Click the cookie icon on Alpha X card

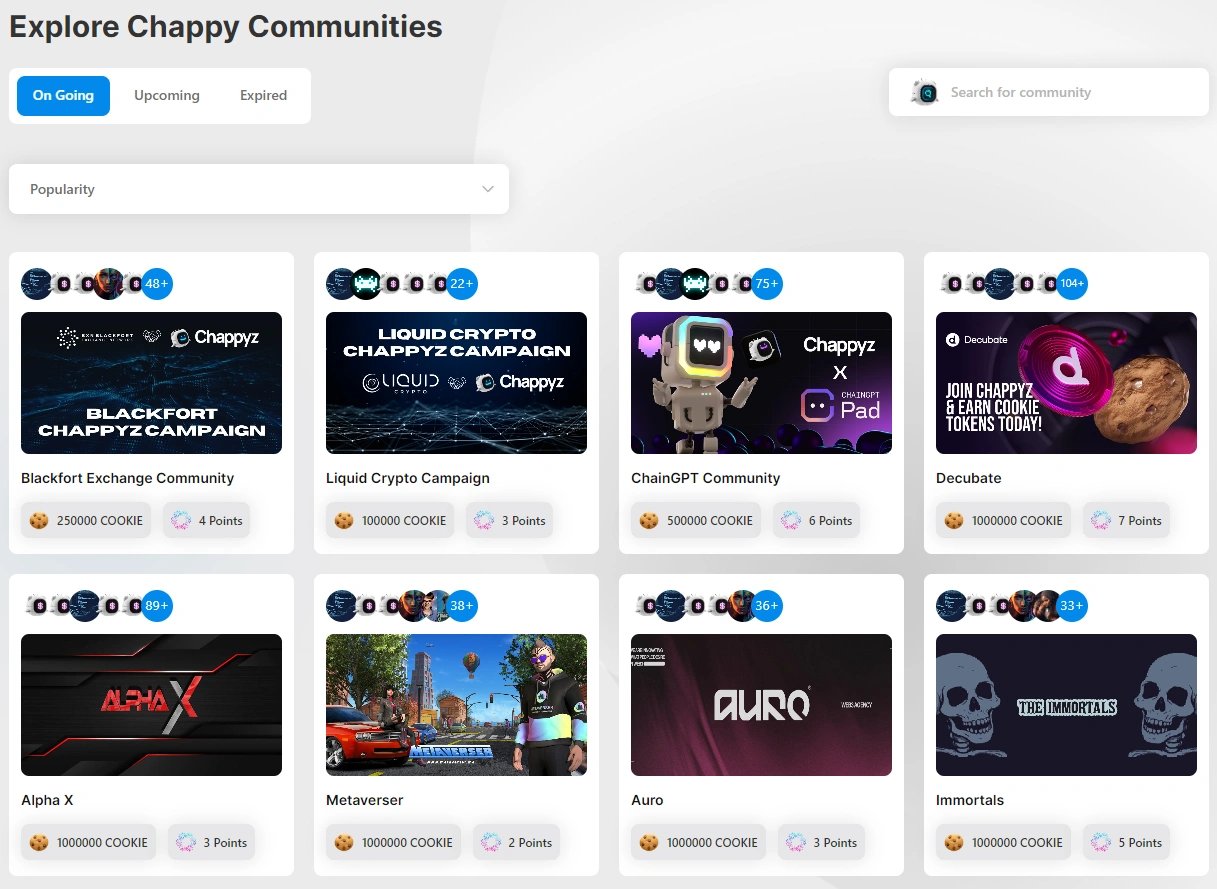point(39,842)
